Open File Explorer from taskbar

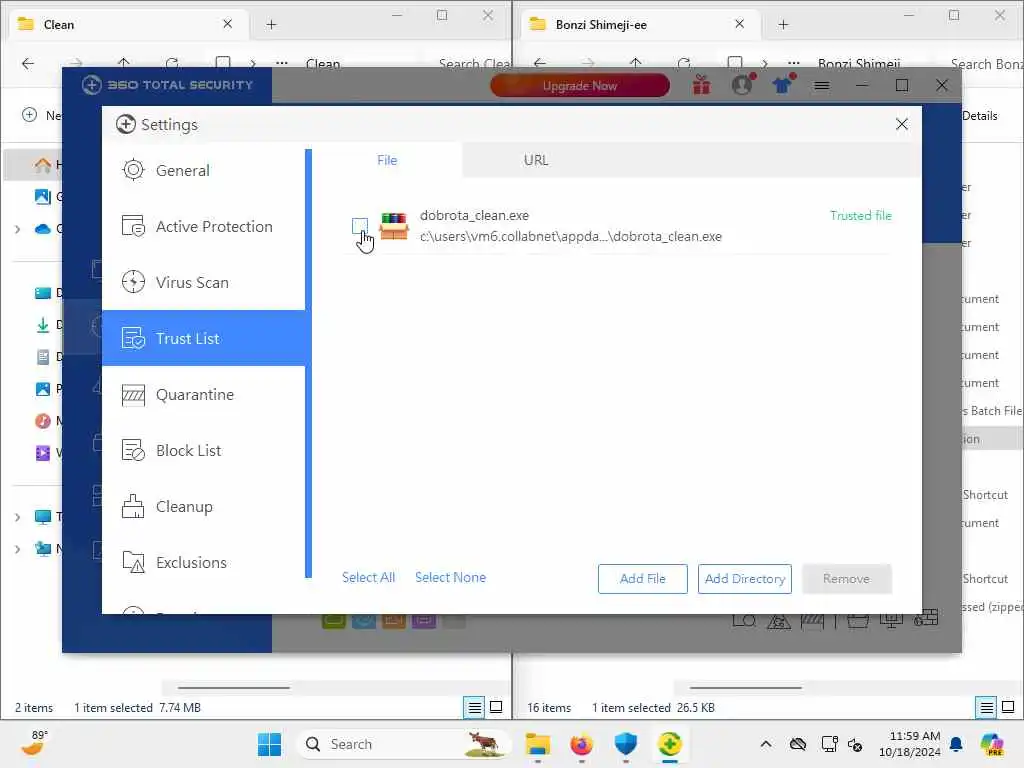click(x=537, y=744)
